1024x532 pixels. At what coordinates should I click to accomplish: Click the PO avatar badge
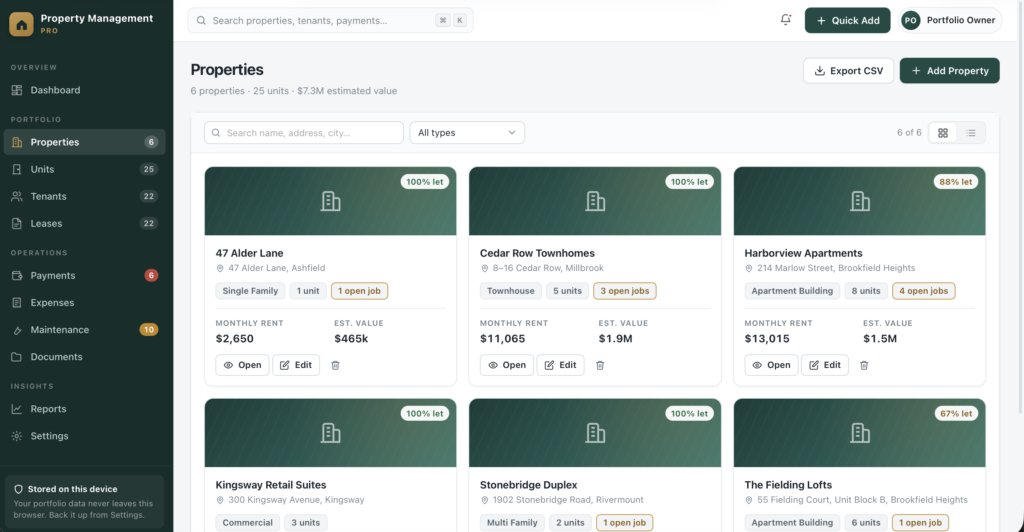(x=910, y=20)
